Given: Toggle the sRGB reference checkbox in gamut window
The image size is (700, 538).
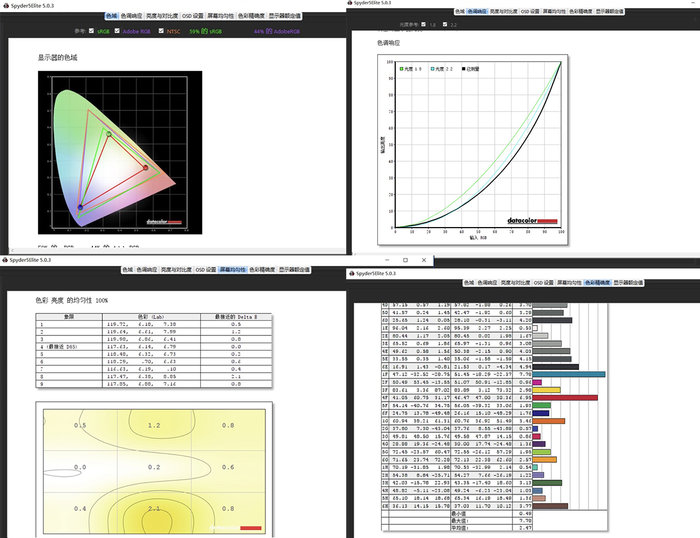Looking at the screenshot, I should (92, 31).
